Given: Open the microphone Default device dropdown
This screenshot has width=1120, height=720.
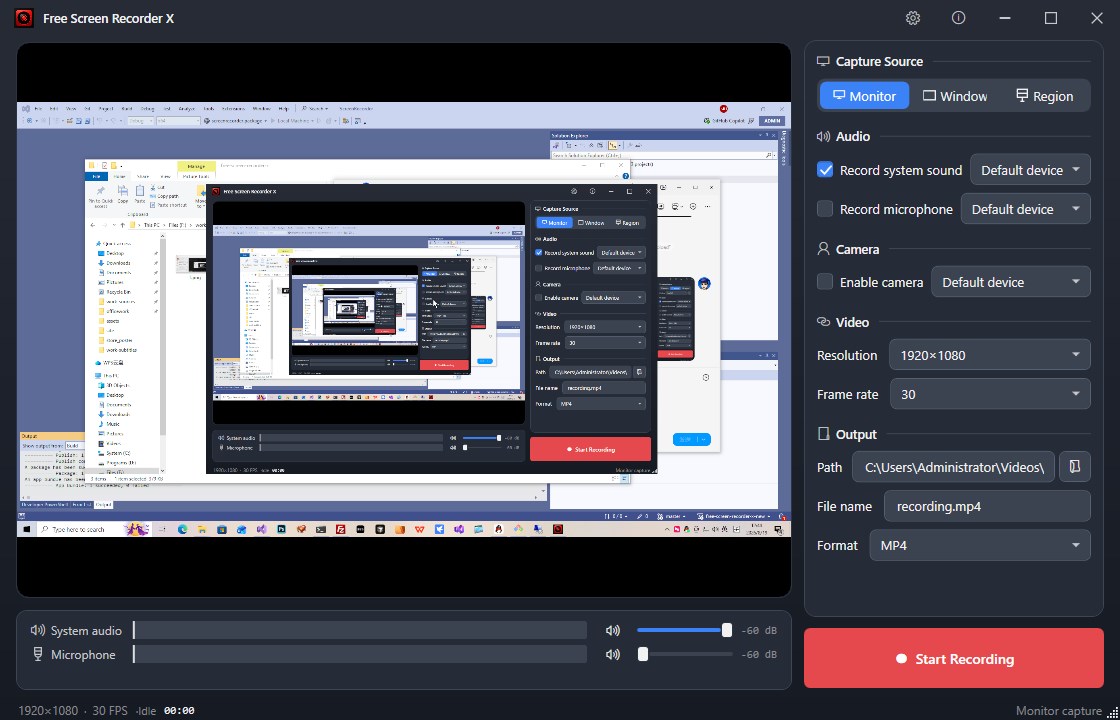Looking at the screenshot, I should click(1026, 209).
